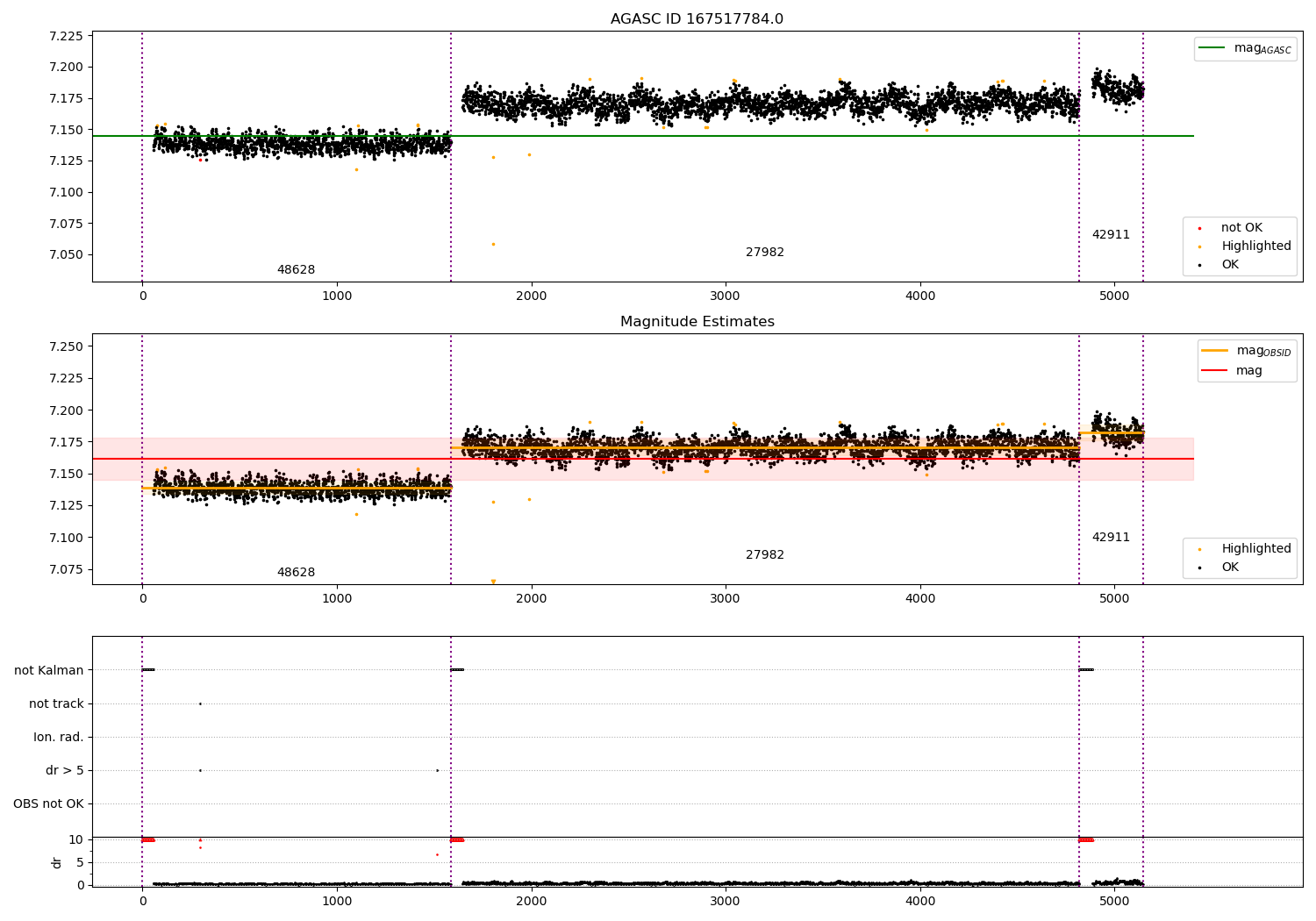Click the 'not track' row label
The image size is (1316, 921).
56,703
